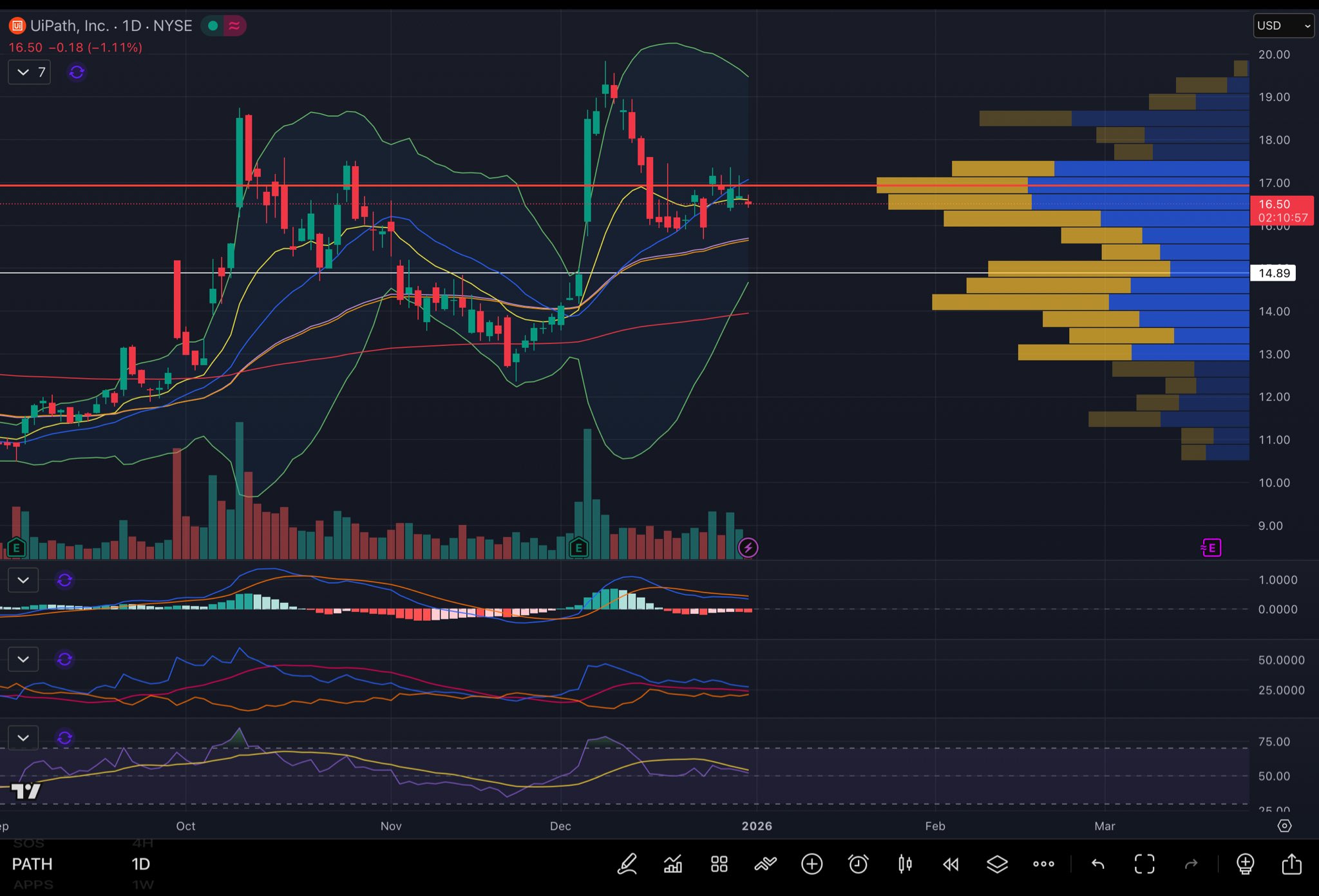Open the USD currency dropdown
The height and width of the screenshot is (896, 1319).
pos(1283,26)
